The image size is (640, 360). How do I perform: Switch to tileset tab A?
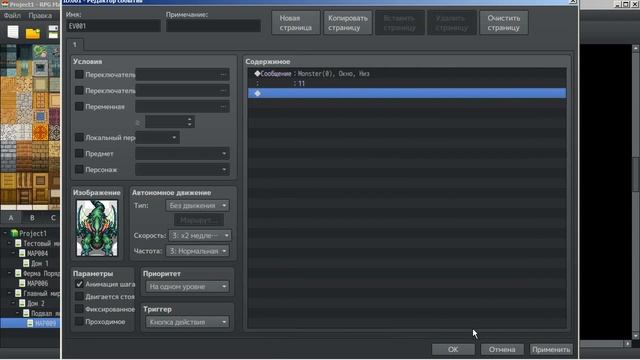tap(11, 218)
